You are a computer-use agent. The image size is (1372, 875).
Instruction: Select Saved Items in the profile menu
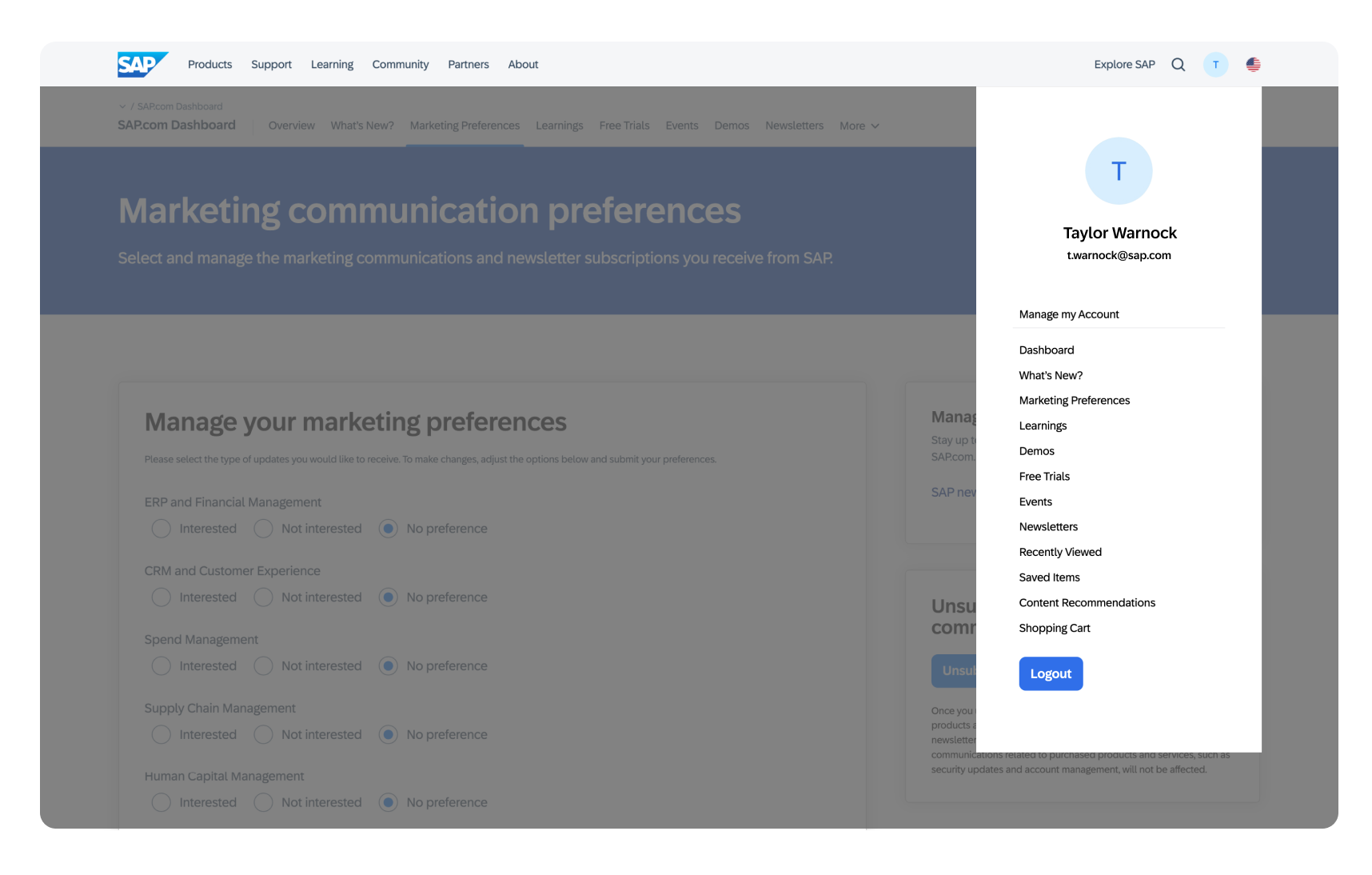(1049, 577)
